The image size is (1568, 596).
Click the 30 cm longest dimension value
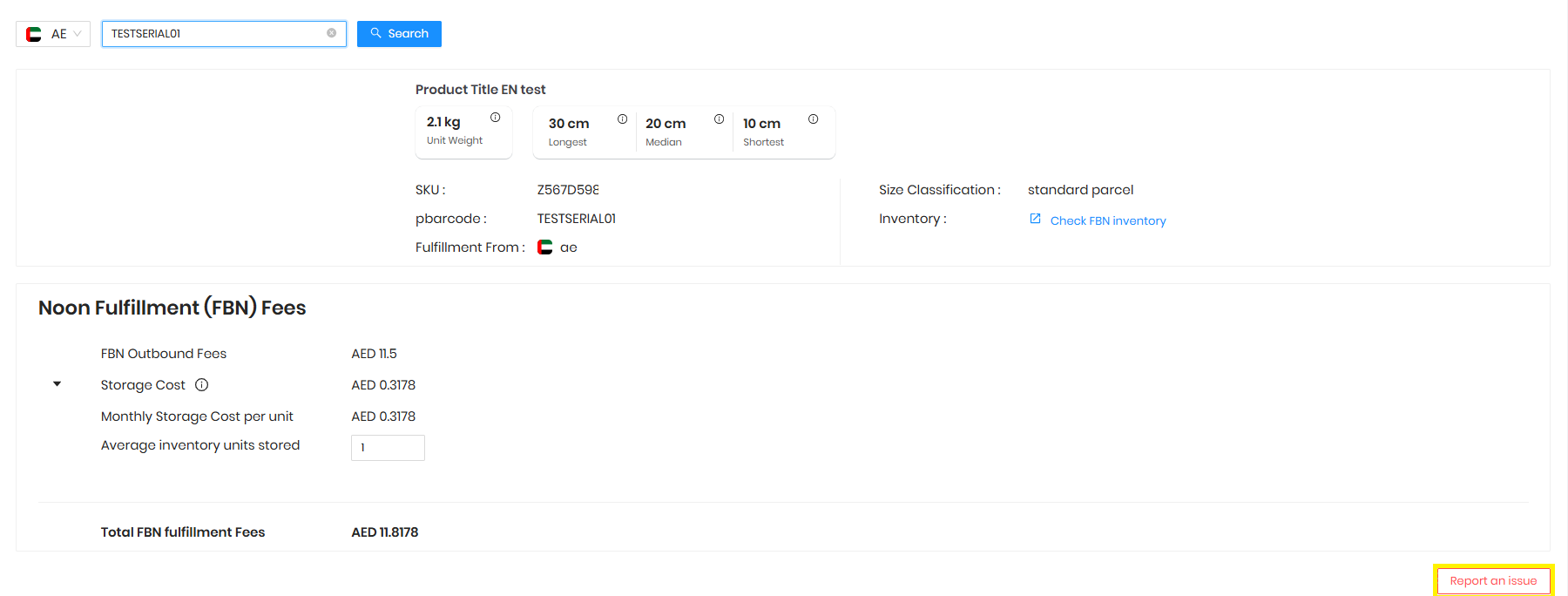tap(569, 124)
